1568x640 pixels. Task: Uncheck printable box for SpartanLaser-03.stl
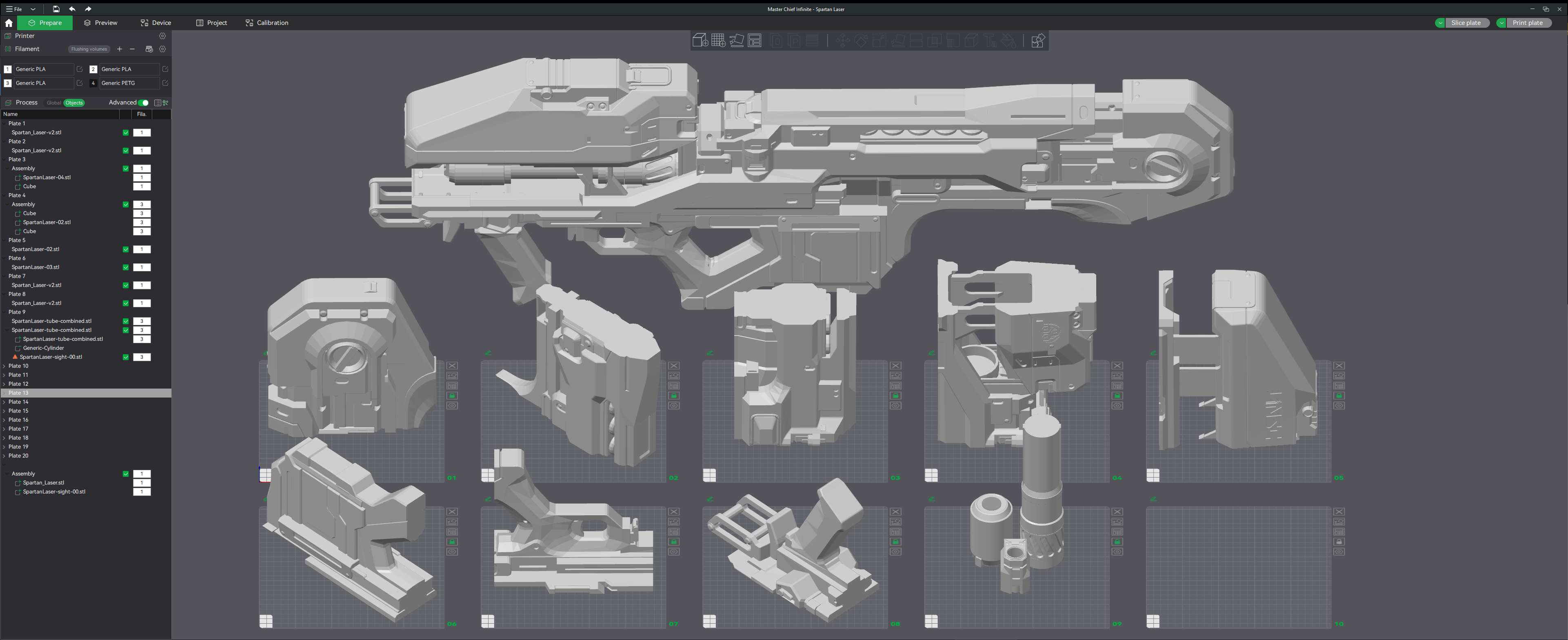[126, 267]
